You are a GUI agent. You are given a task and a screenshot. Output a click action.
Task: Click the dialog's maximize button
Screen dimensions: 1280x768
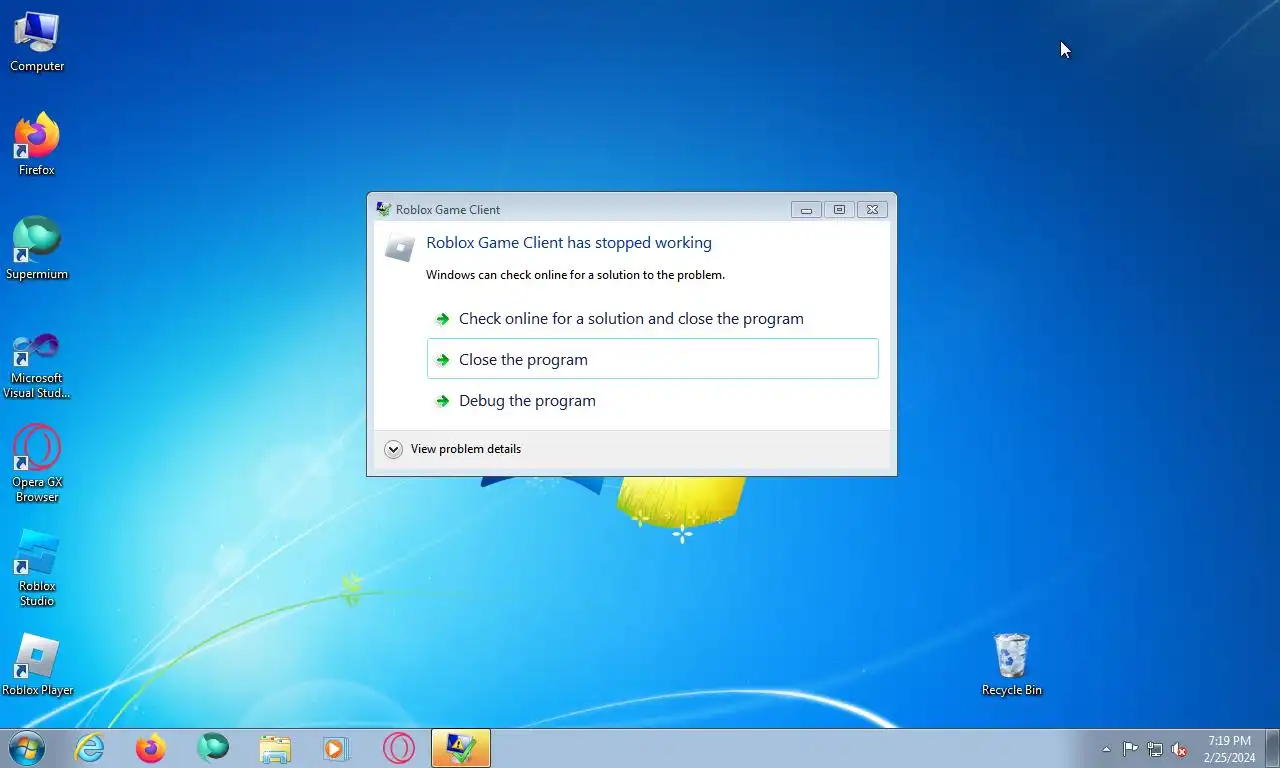pos(839,209)
